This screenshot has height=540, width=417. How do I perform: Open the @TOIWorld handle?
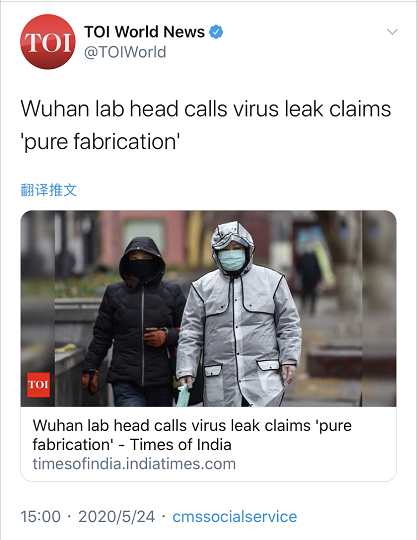125,52
